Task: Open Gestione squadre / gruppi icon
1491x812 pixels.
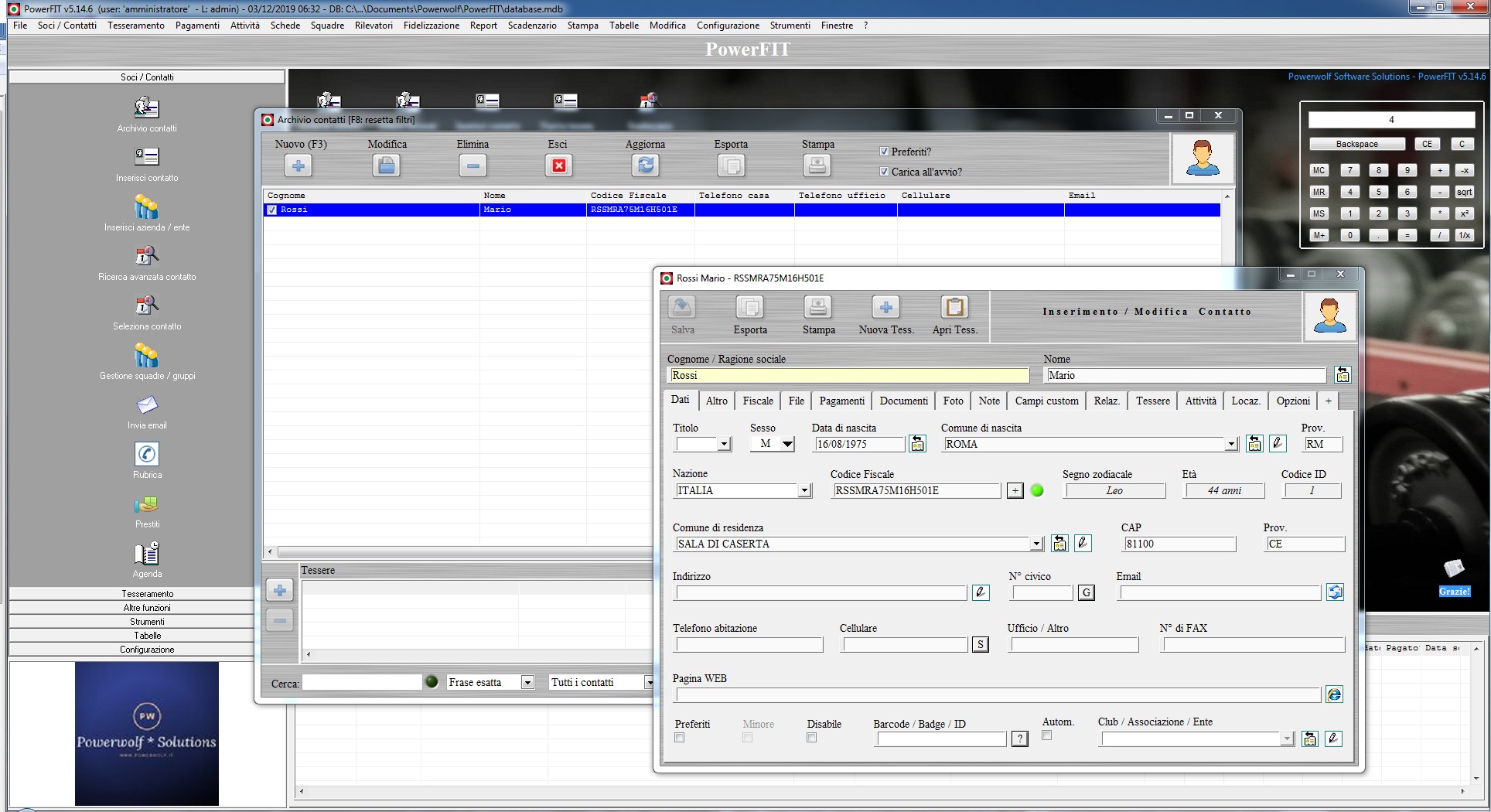Action: click(x=147, y=355)
